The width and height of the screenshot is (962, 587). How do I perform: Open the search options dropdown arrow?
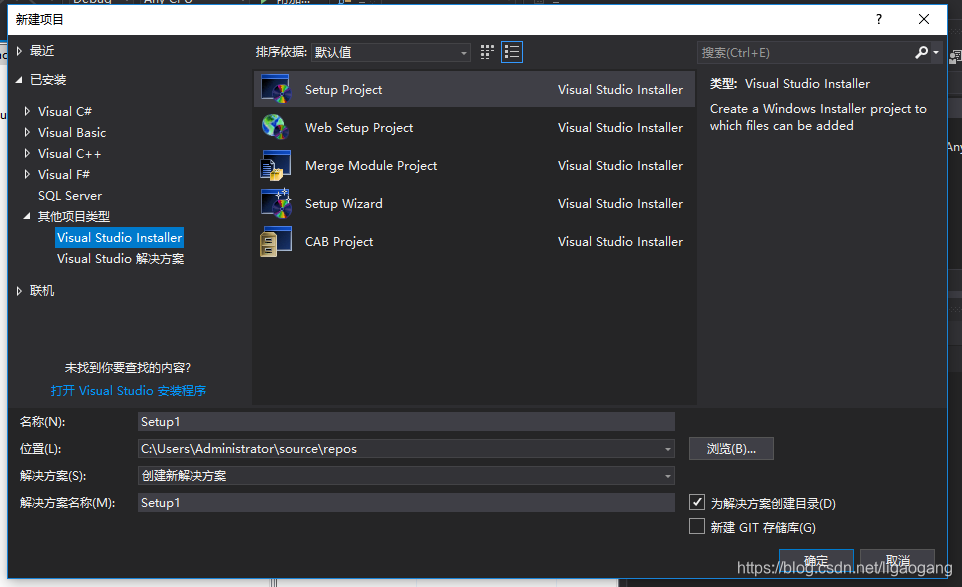tap(936, 53)
